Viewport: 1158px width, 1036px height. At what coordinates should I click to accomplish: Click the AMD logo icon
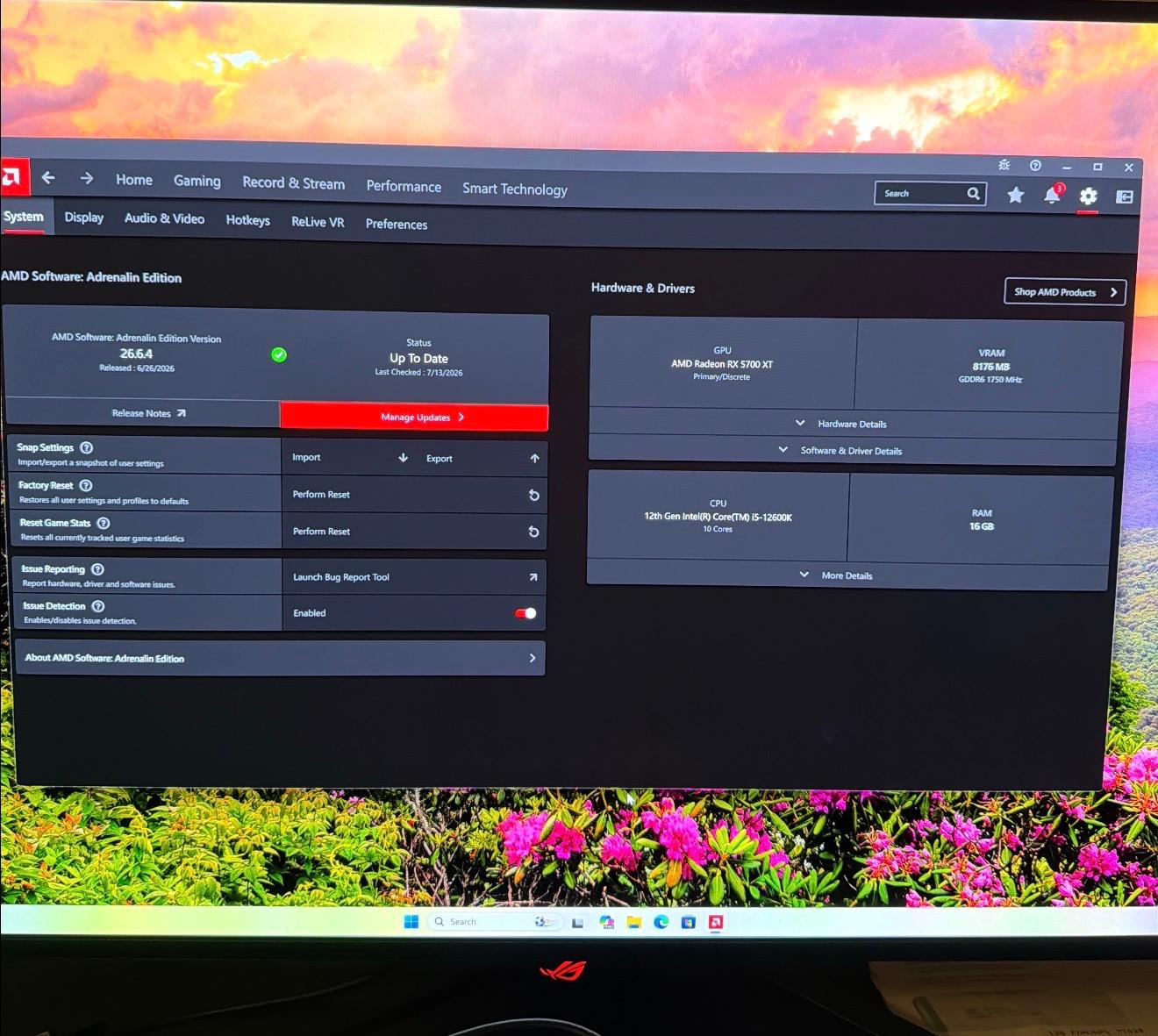tap(12, 177)
